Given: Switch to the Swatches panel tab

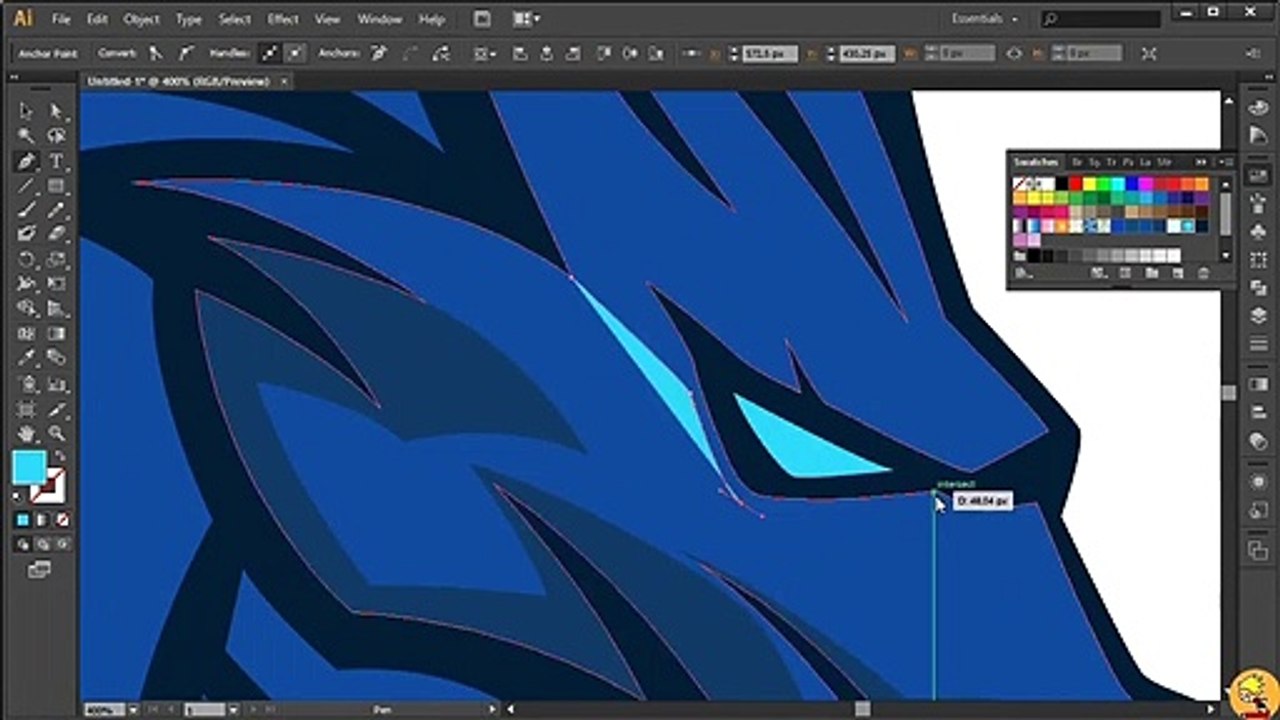Looking at the screenshot, I should click(1034, 162).
